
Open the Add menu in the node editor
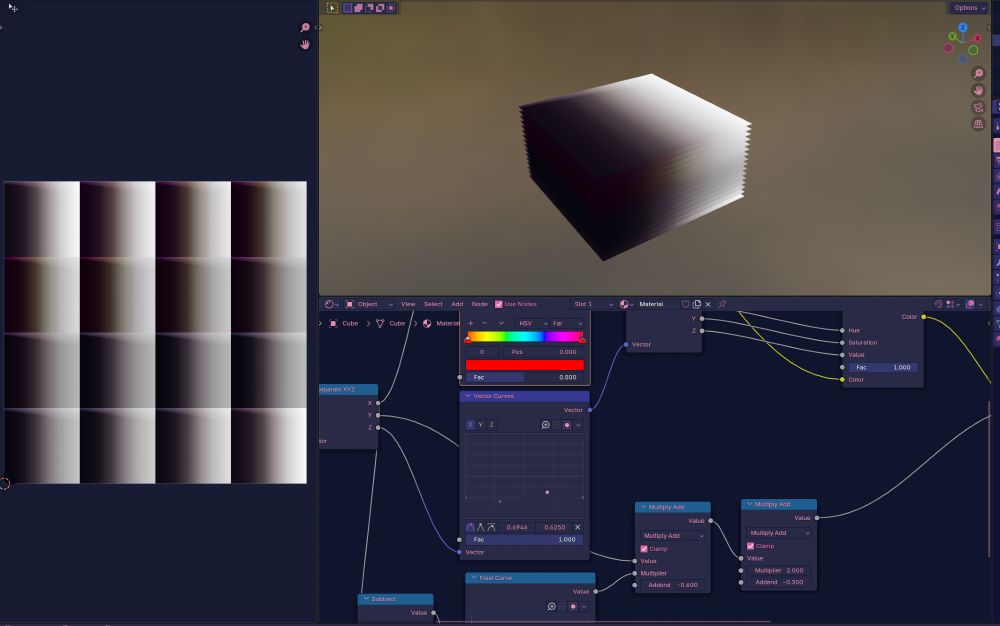pyautogui.click(x=457, y=304)
